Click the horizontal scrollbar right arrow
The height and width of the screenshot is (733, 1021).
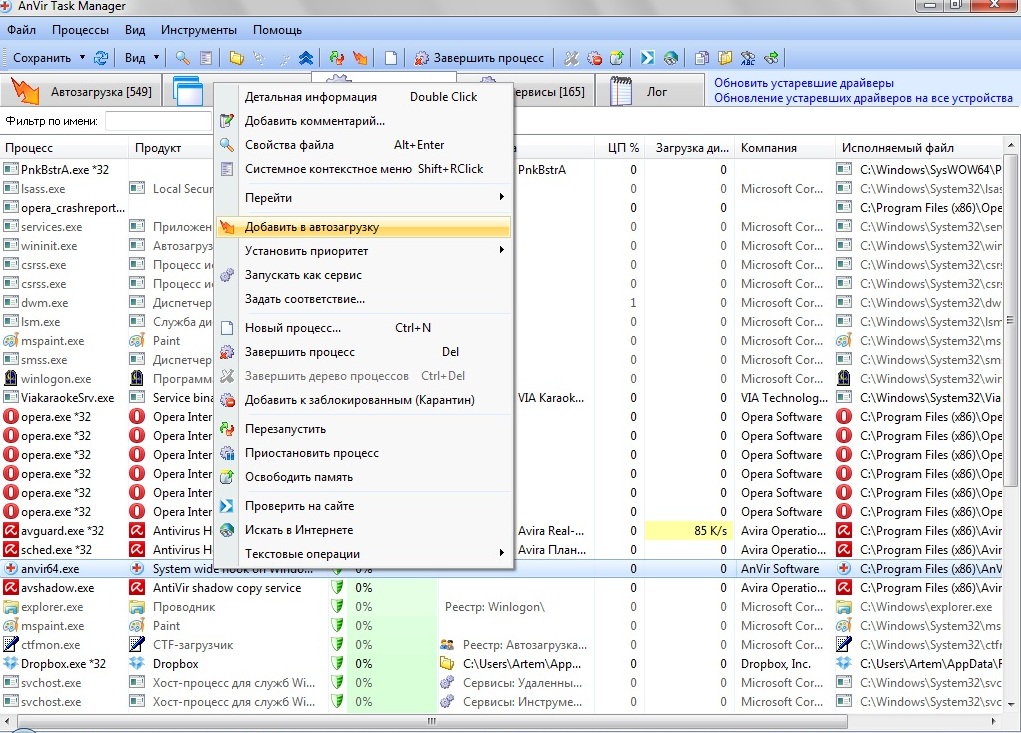[x=994, y=721]
